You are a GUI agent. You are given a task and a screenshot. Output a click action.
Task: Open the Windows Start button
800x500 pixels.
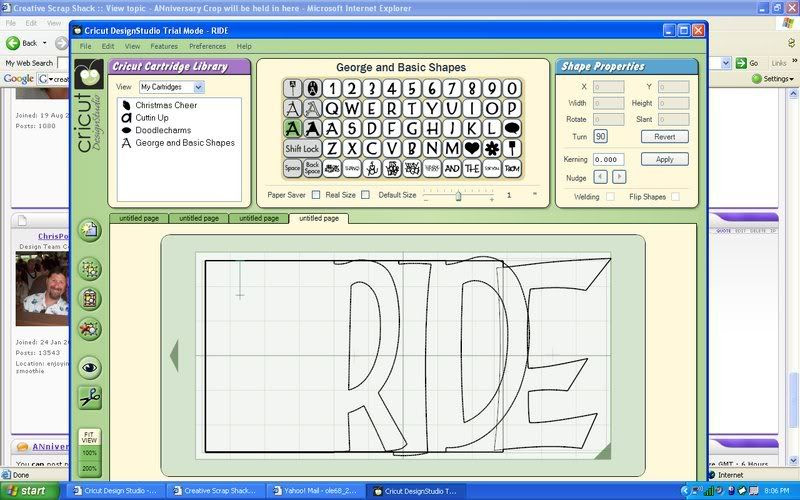pos(30,491)
